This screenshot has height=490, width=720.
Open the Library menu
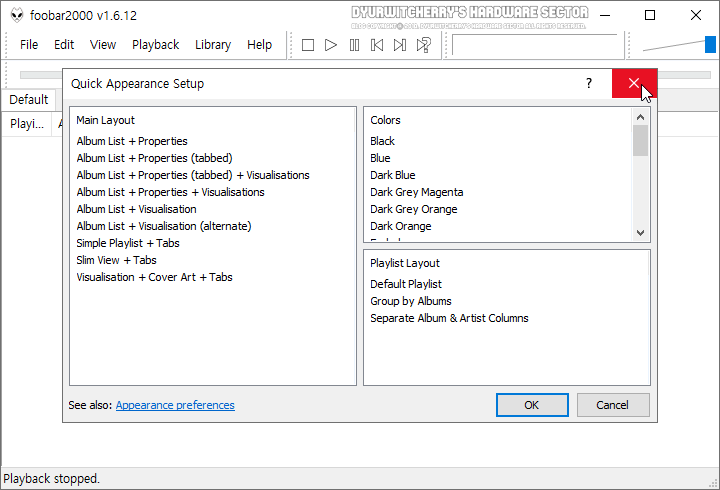point(213,45)
